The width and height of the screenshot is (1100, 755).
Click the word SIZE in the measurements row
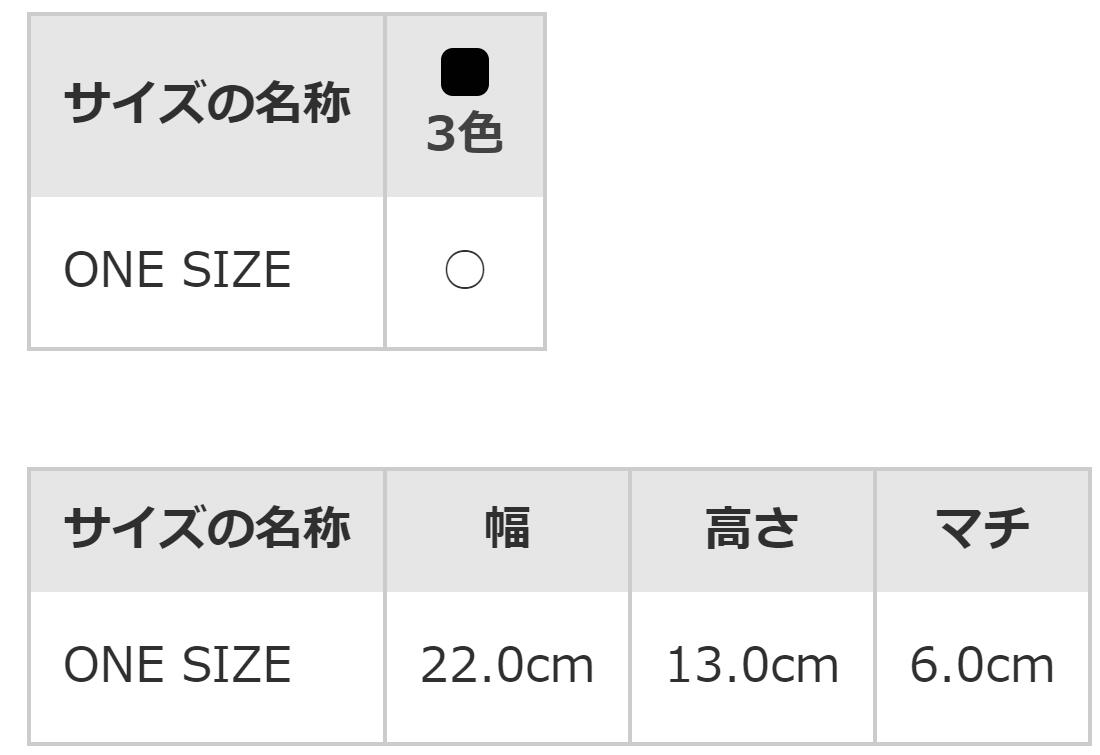coord(235,665)
